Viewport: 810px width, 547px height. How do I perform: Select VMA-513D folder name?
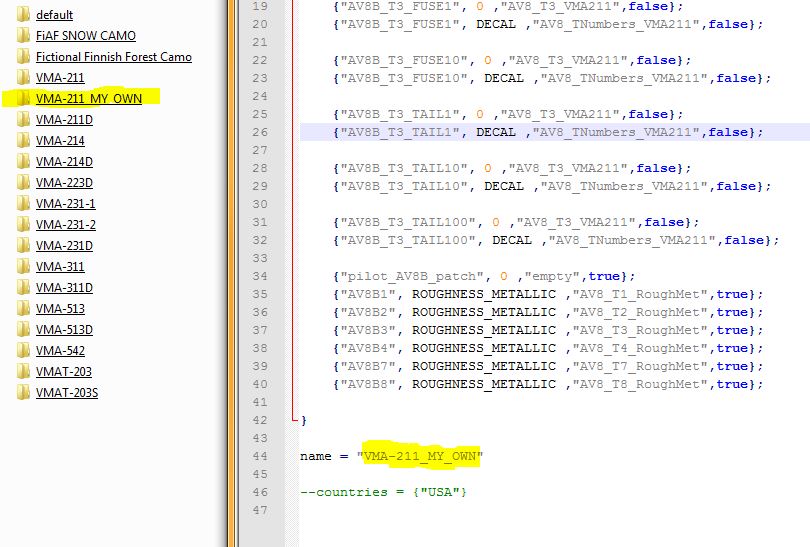coord(64,330)
